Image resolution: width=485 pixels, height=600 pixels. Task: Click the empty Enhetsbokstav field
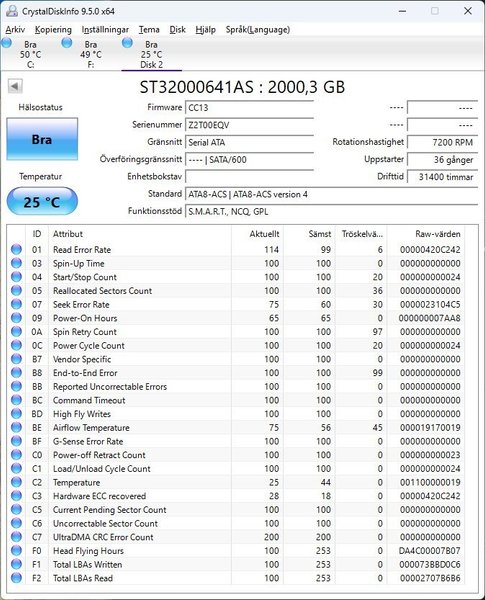tap(249, 177)
